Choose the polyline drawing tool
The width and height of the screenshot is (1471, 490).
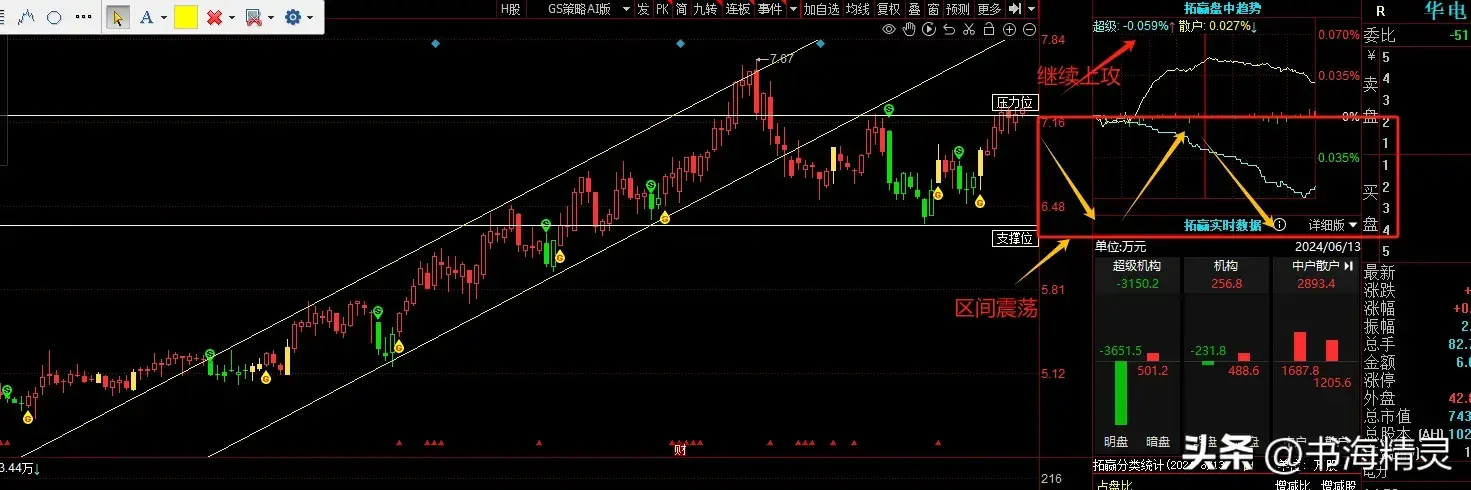point(27,17)
